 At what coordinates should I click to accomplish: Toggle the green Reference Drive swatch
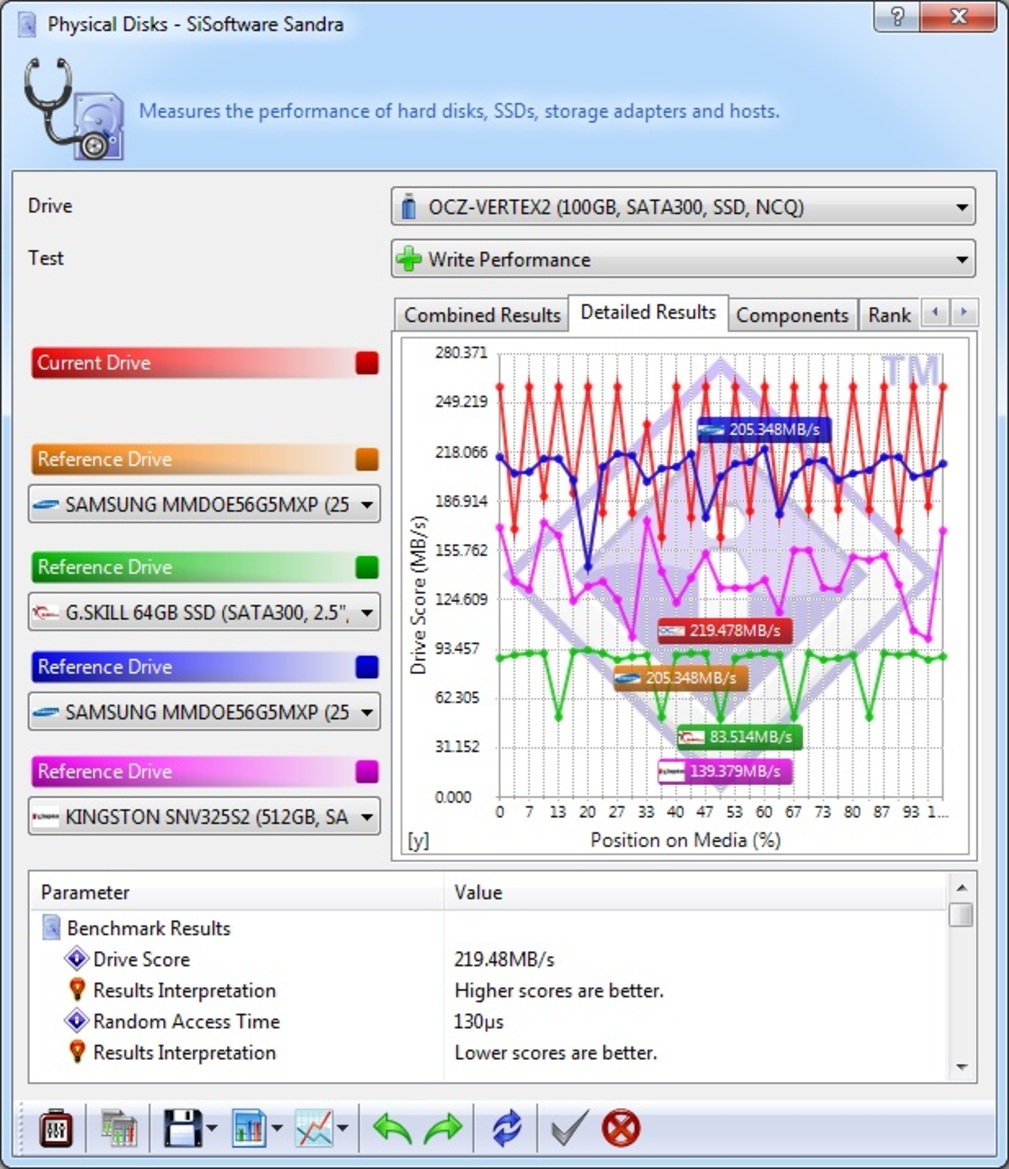click(367, 567)
